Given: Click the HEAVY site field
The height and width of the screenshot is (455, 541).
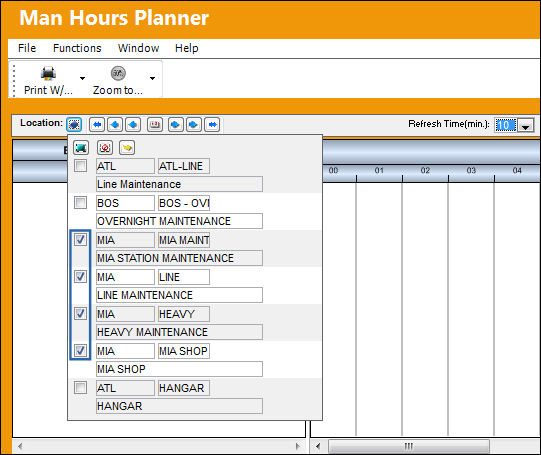Looking at the screenshot, I should (x=184, y=314).
